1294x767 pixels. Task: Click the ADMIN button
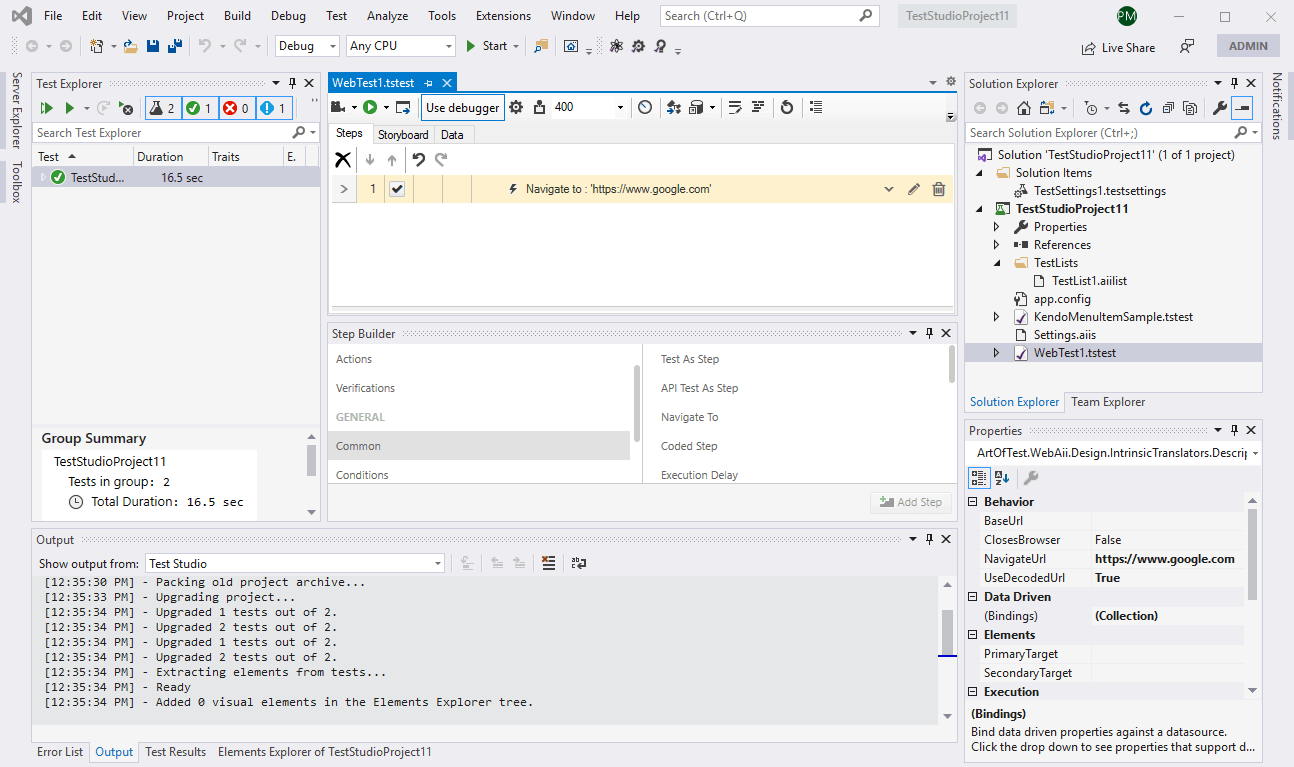pos(1248,46)
